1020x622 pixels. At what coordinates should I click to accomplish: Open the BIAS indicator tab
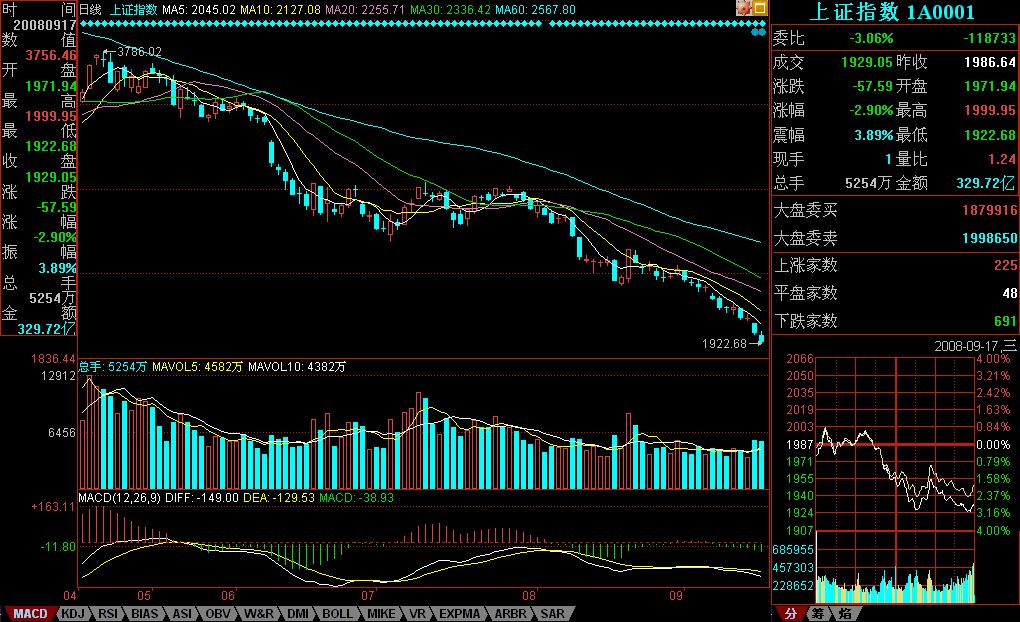point(144,613)
